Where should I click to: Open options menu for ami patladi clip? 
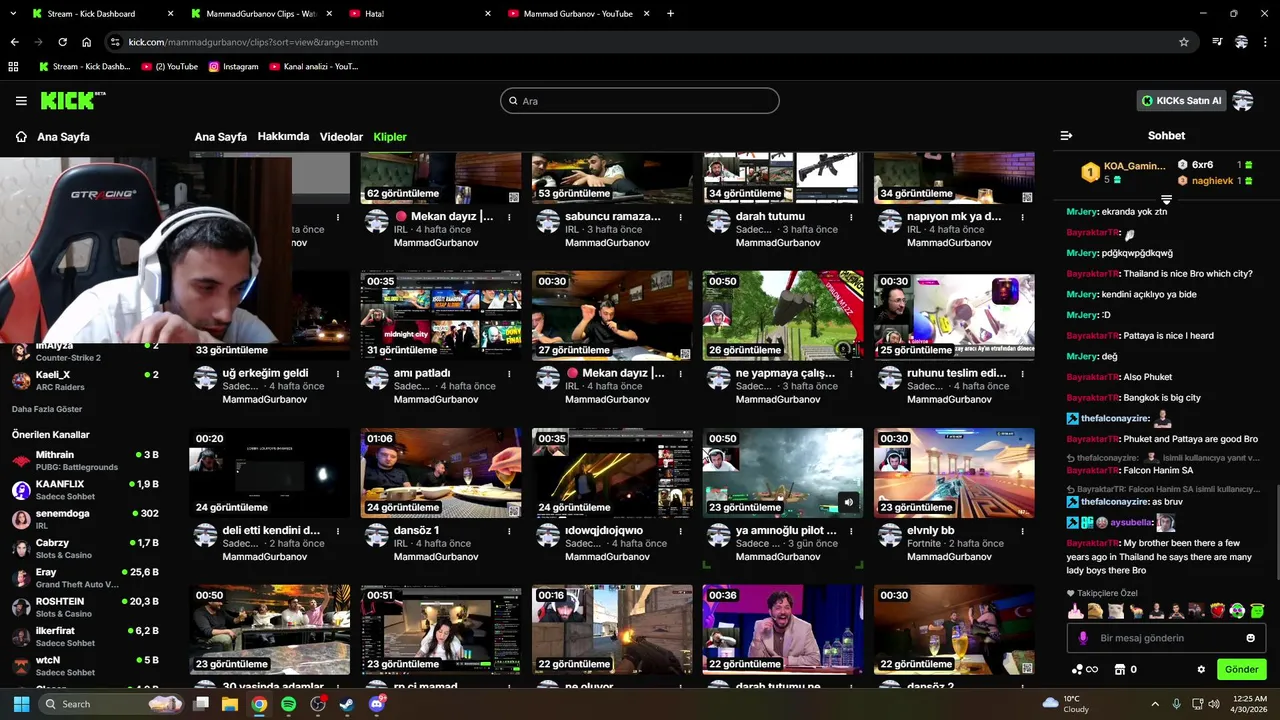click(510, 374)
